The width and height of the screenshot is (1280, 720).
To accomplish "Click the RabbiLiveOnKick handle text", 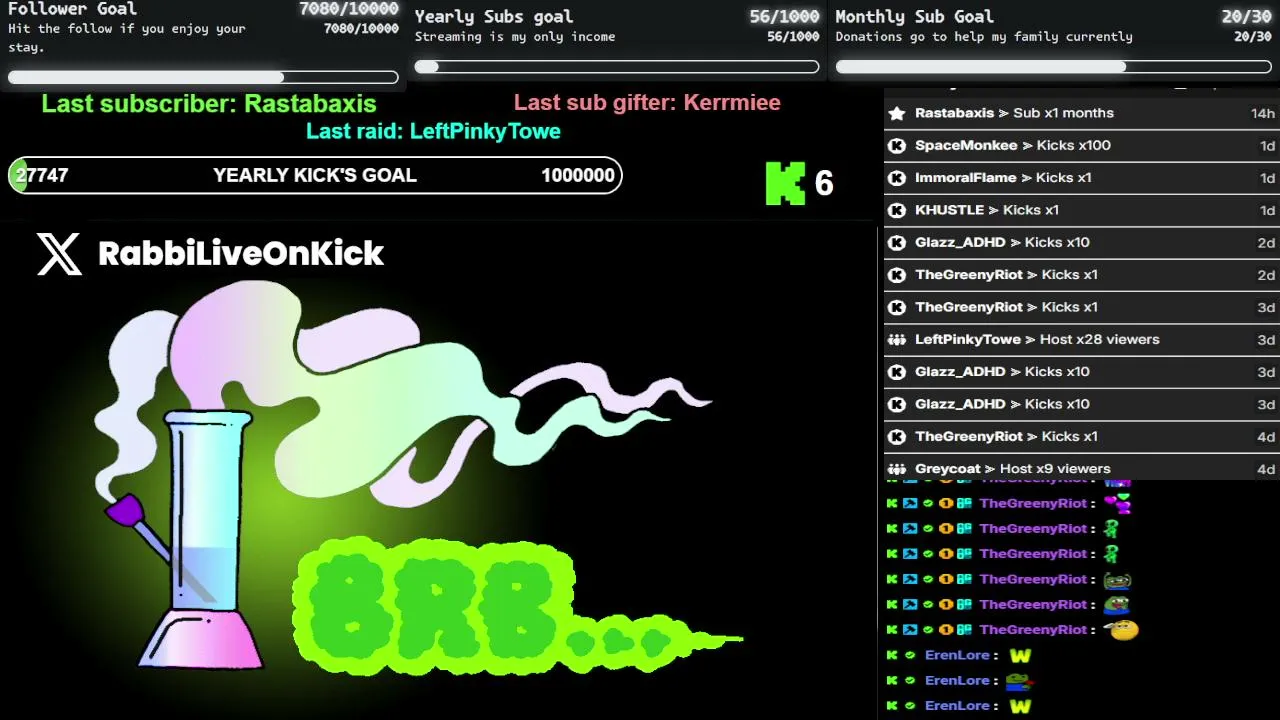I will 241,254.
